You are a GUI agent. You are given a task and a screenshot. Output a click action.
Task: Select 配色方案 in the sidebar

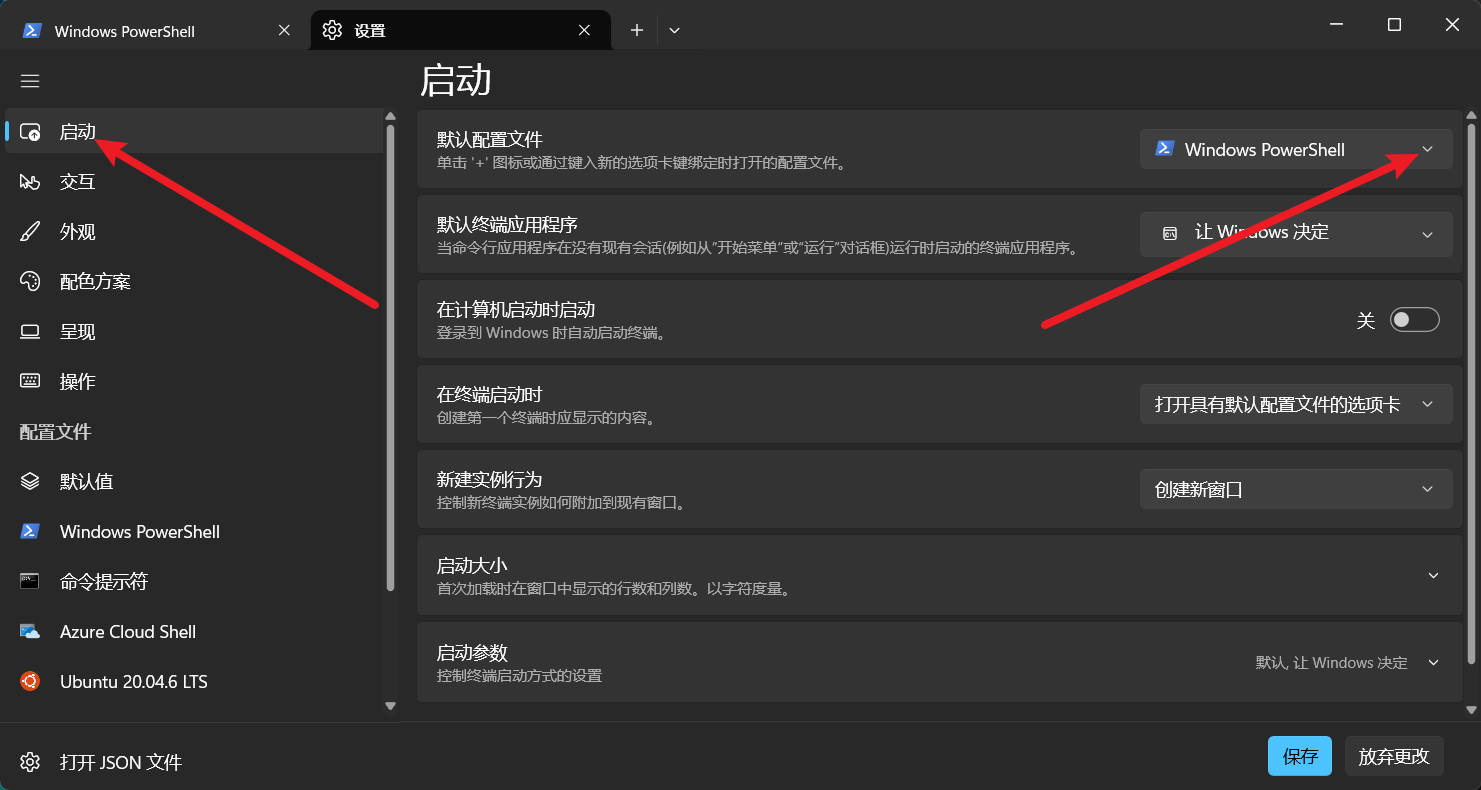pyautogui.click(x=194, y=282)
